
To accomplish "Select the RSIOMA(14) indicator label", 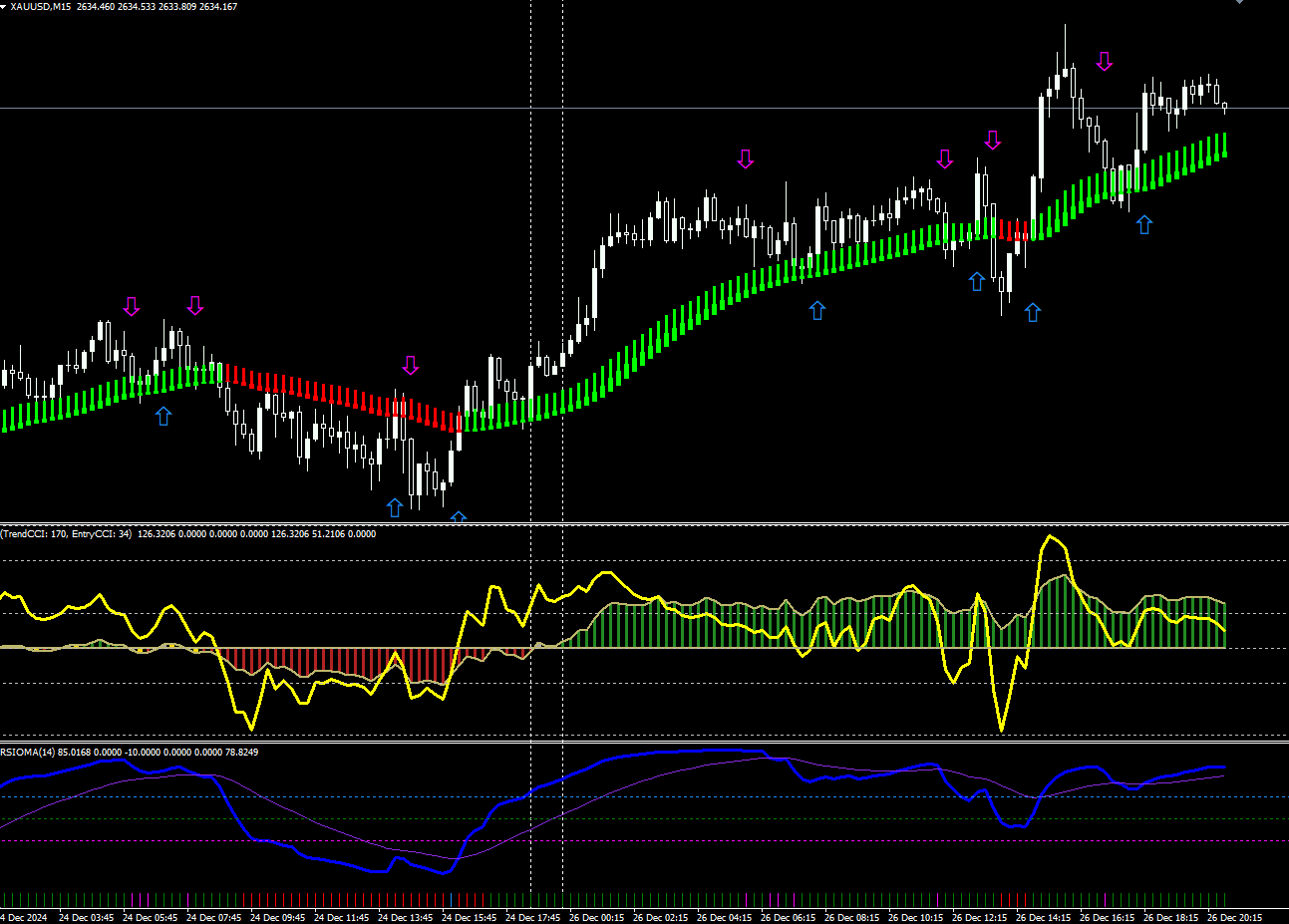I will pos(28,752).
